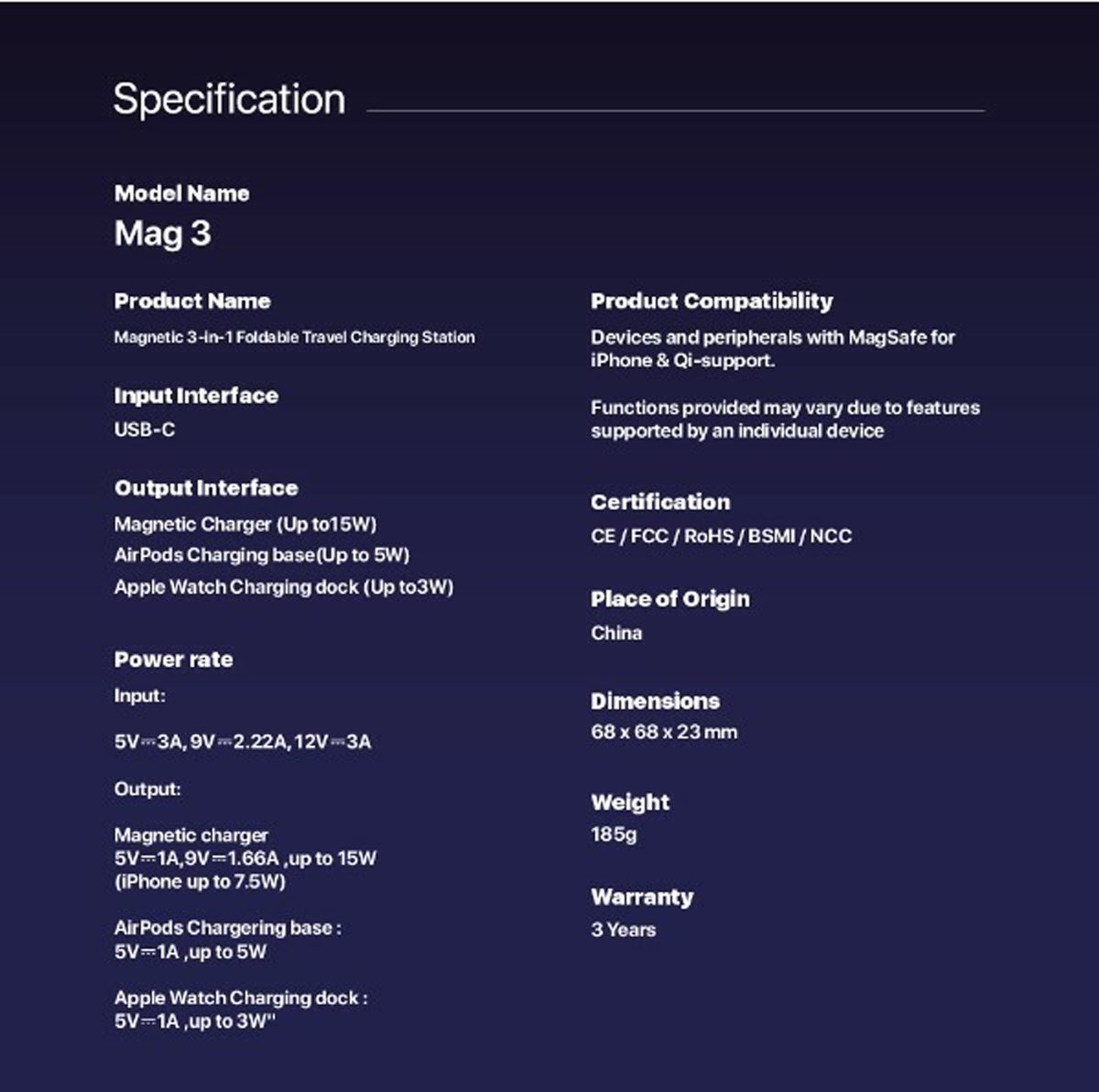1099x1092 pixels.
Task: Click the Product Name label
Action: click(192, 301)
